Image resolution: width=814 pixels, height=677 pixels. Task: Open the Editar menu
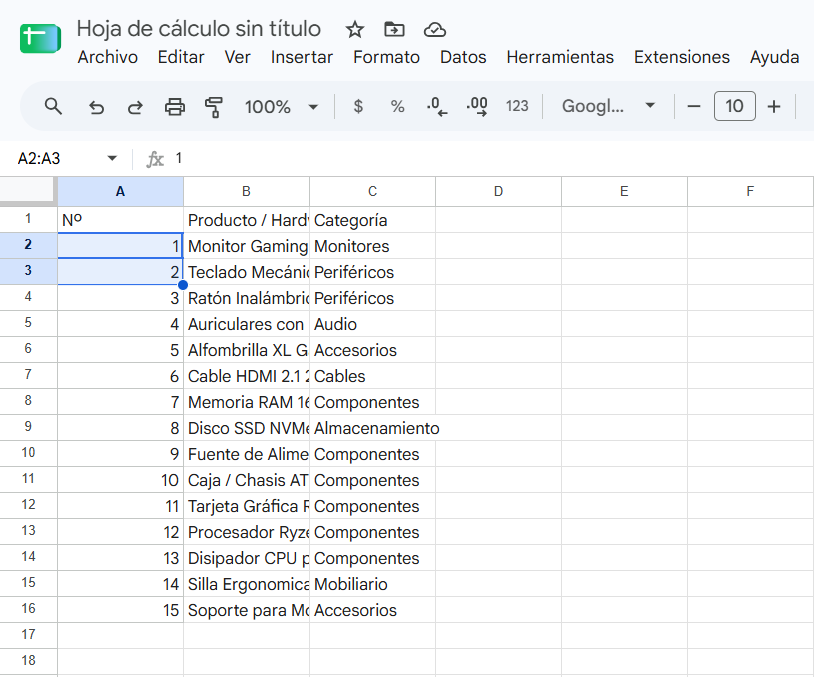(181, 57)
